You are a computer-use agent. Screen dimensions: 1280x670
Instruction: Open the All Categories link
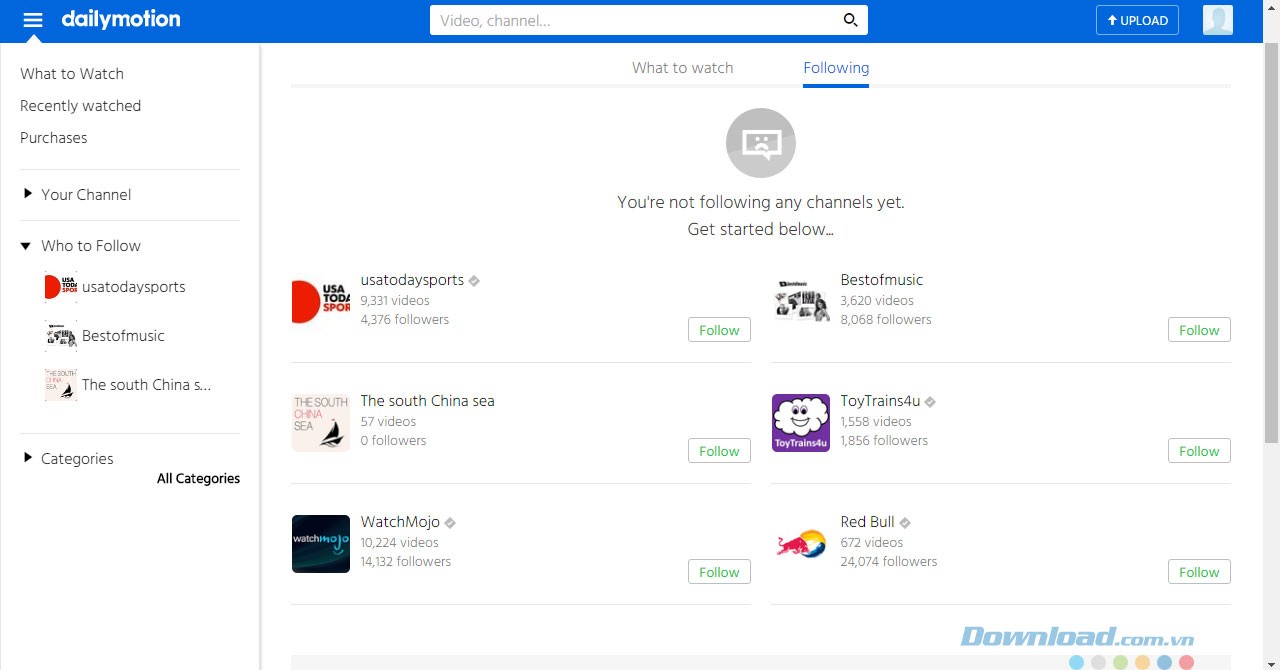pyautogui.click(x=198, y=479)
